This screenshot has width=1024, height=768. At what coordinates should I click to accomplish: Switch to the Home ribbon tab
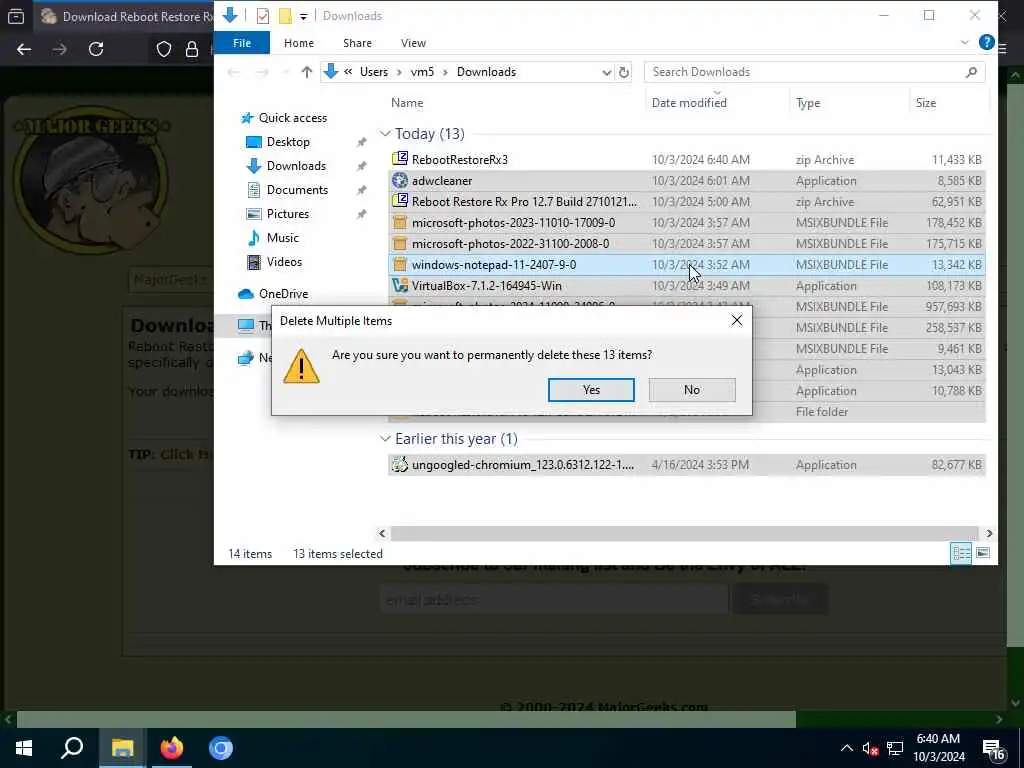(x=299, y=43)
